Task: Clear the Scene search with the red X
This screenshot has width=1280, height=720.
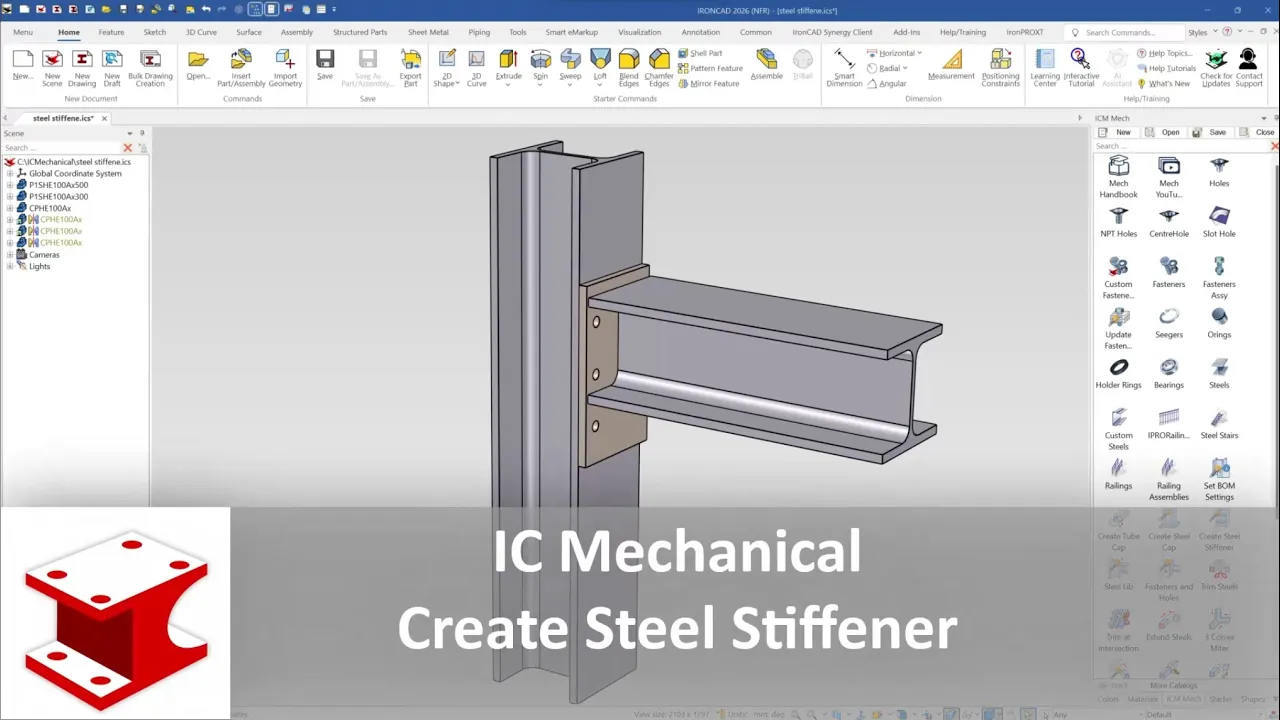Action: 128,148
